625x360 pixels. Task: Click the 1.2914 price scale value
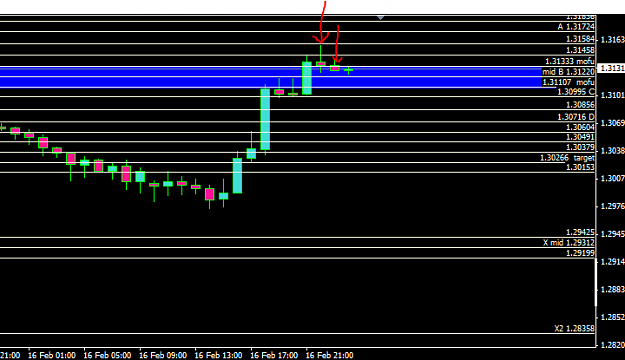[x=613, y=262]
